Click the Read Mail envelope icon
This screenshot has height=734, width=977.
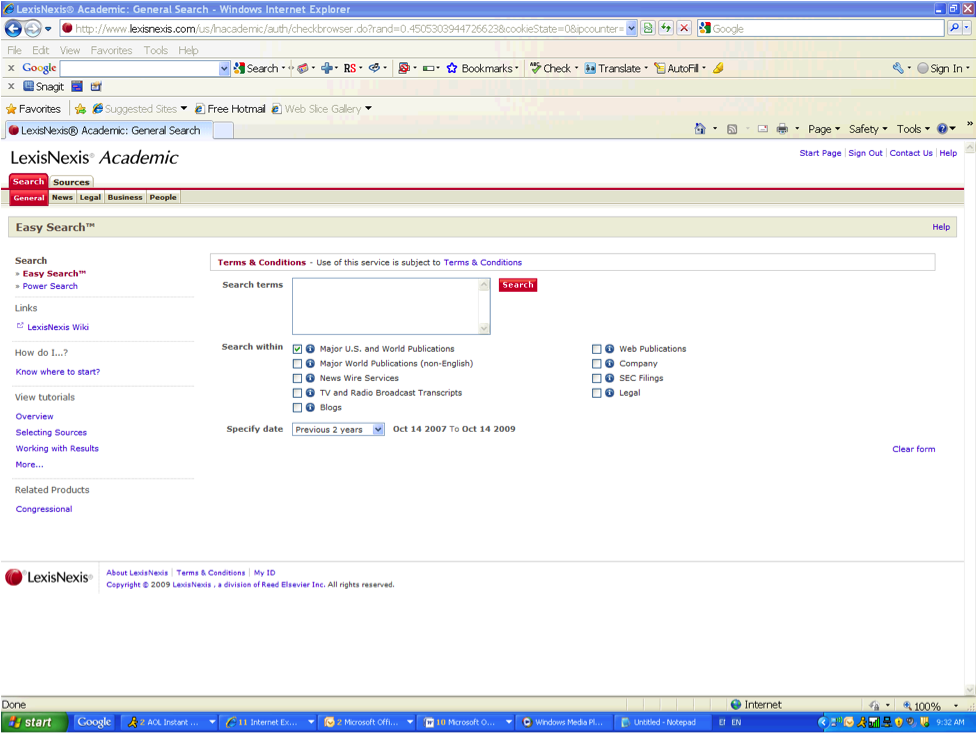click(x=763, y=129)
